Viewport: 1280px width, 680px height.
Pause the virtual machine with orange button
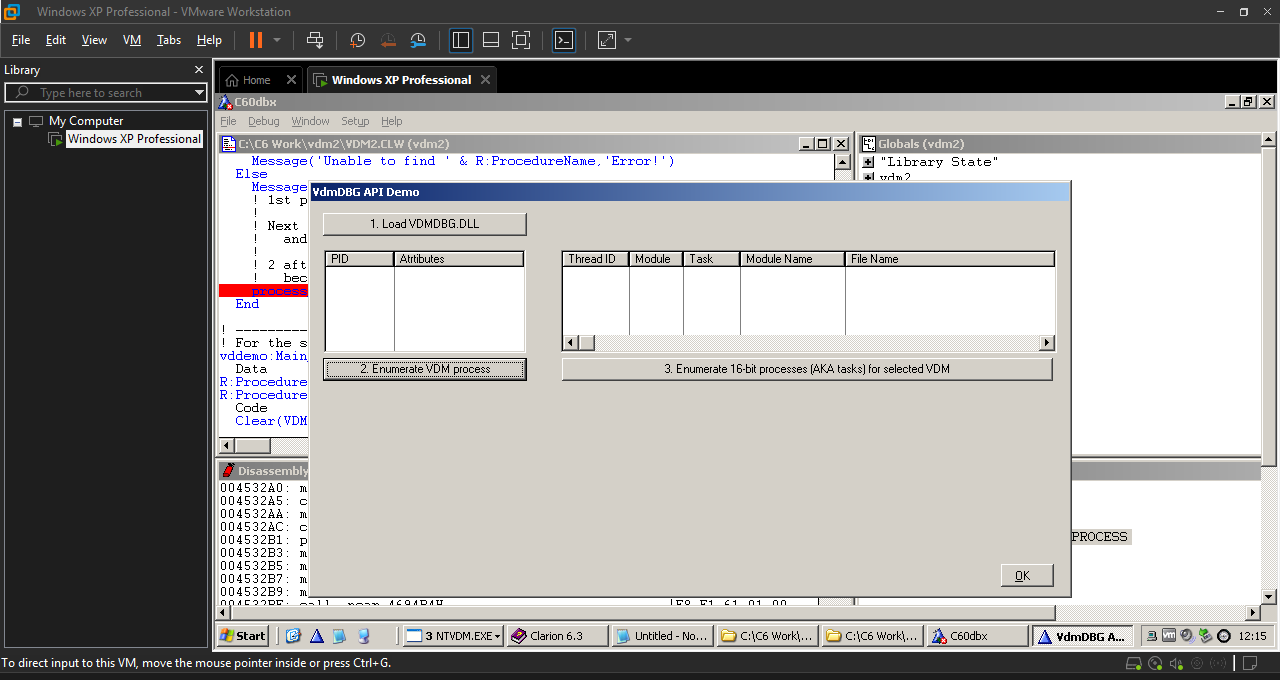256,40
